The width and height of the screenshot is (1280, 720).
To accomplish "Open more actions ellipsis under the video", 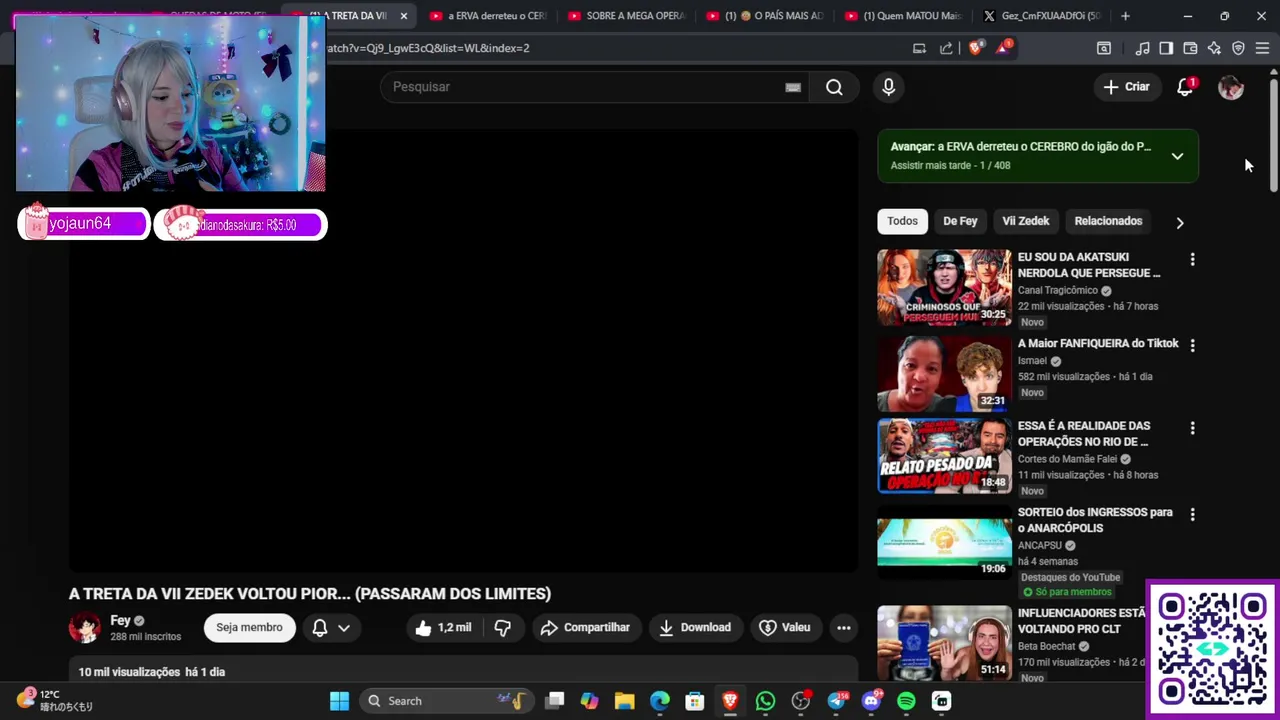I will [844, 628].
